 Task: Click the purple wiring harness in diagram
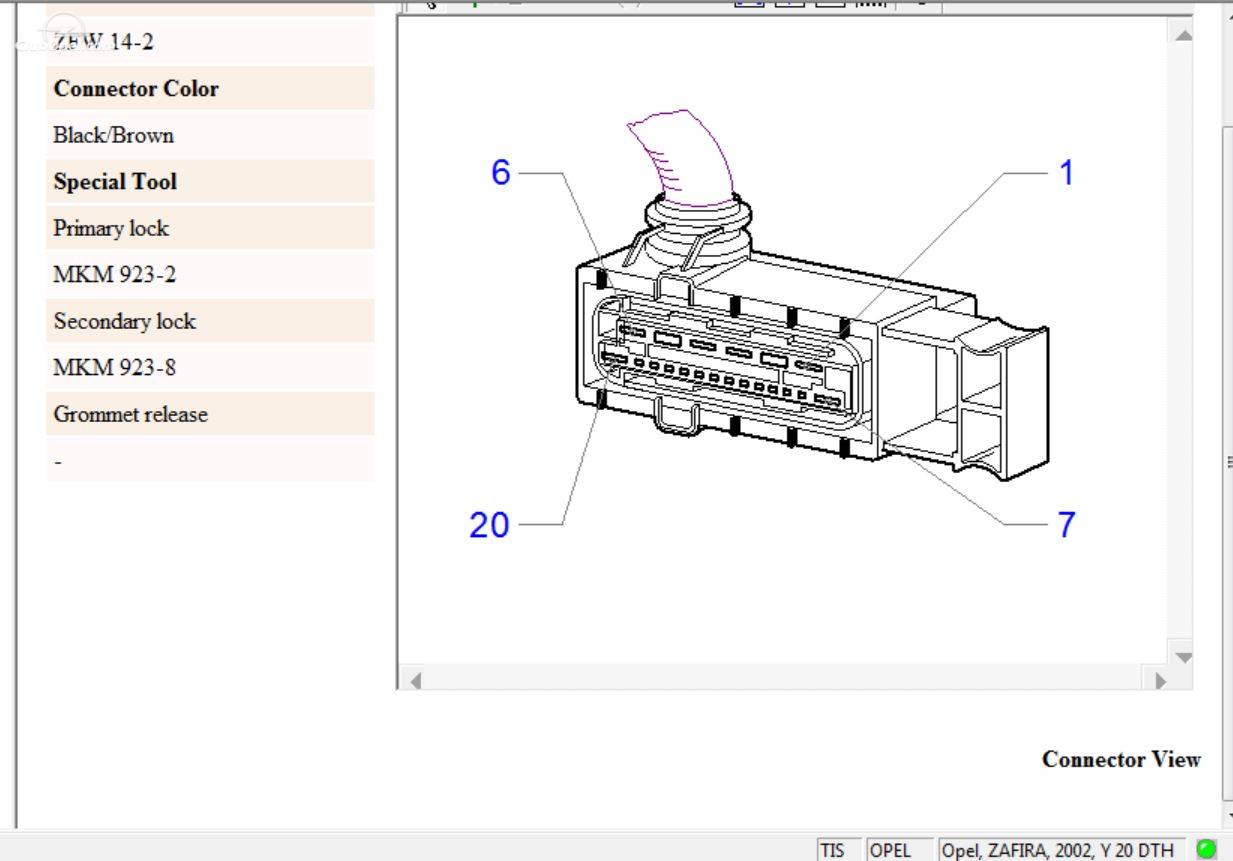coord(680,158)
